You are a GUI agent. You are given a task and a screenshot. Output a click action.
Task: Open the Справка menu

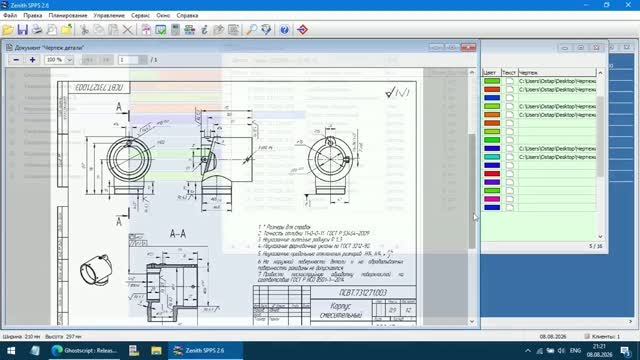click(187, 15)
